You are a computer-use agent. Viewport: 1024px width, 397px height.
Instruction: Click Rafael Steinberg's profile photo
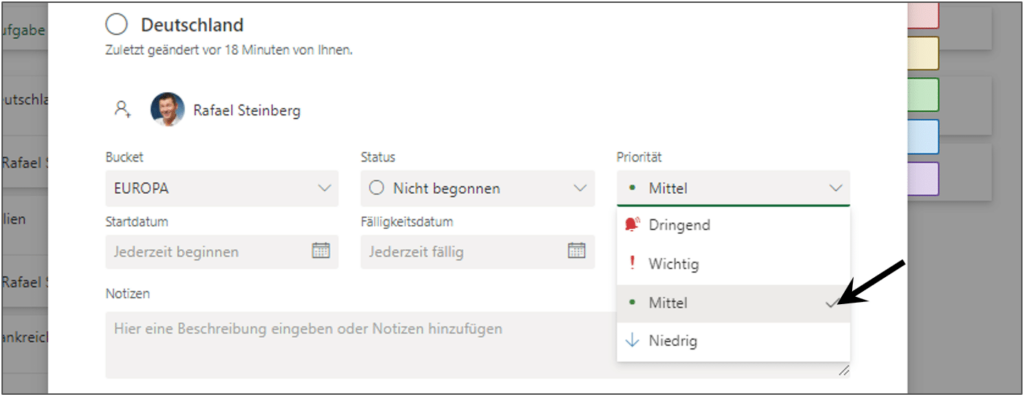(x=167, y=109)
